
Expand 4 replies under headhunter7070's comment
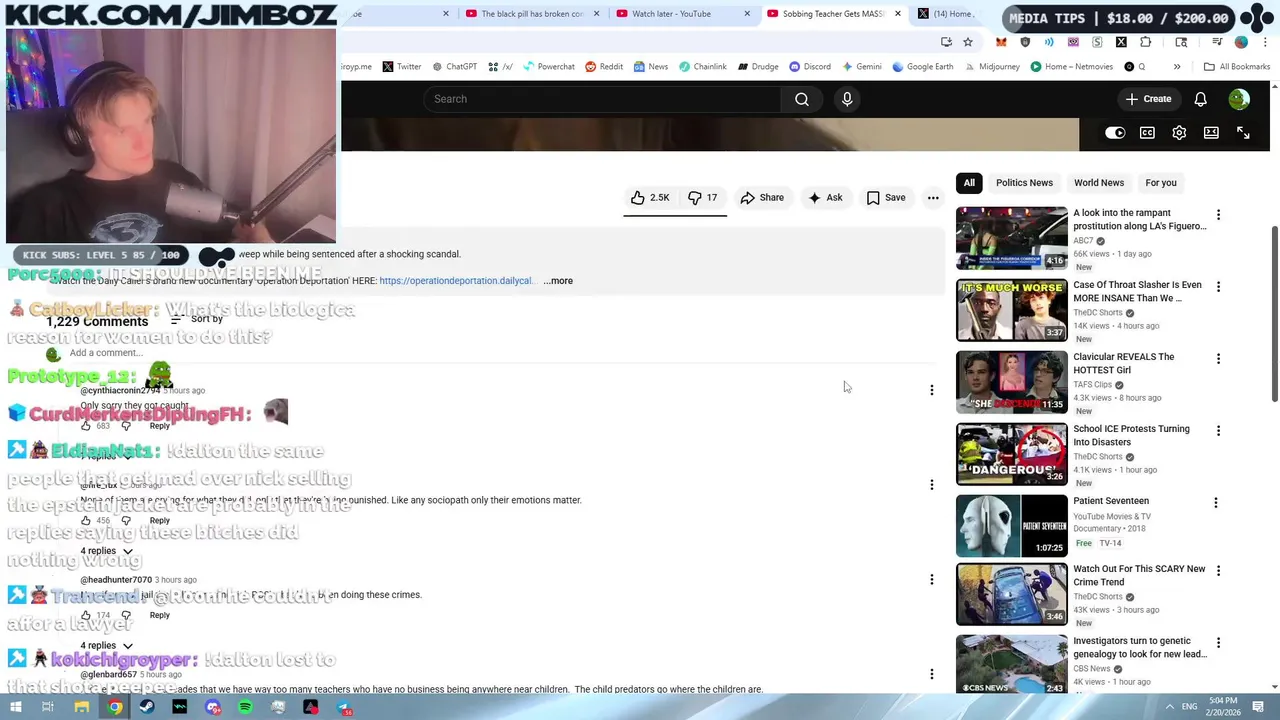tap(106, 646)
